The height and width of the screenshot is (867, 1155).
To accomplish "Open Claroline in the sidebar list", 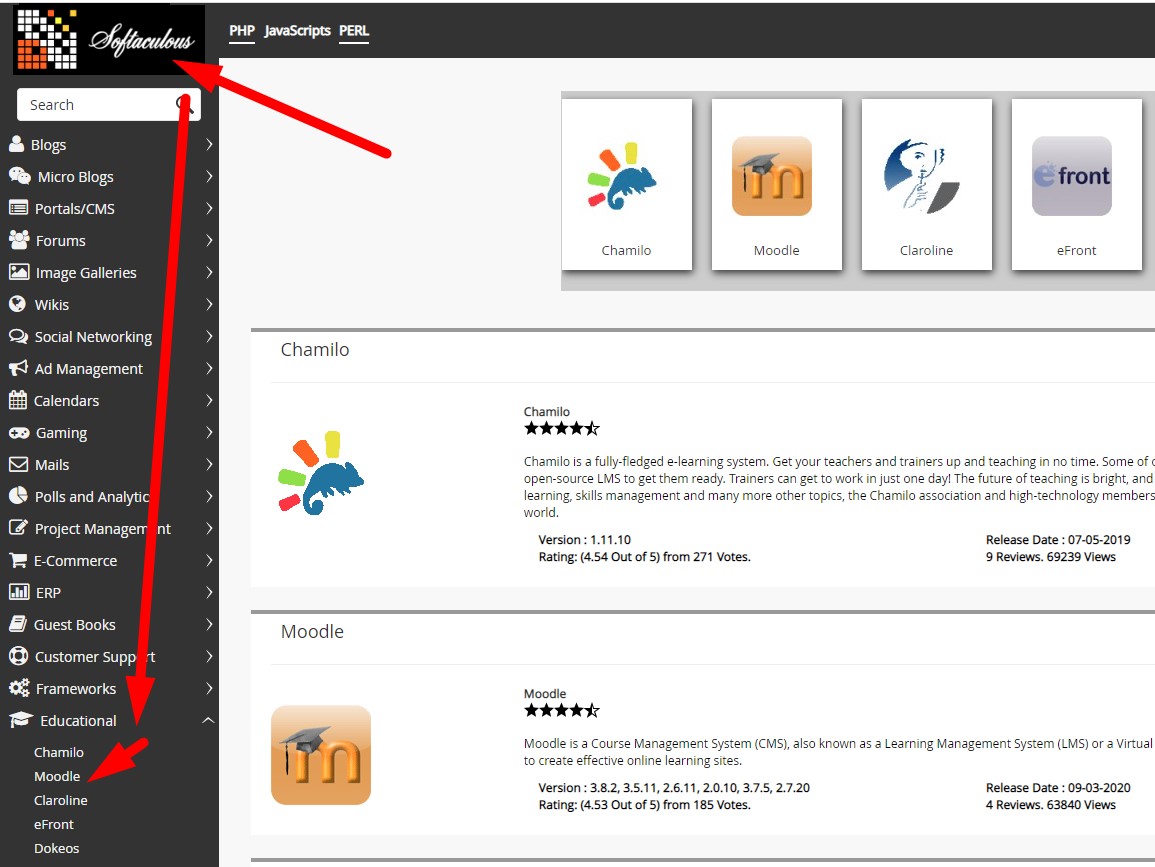I will point(60,800).
